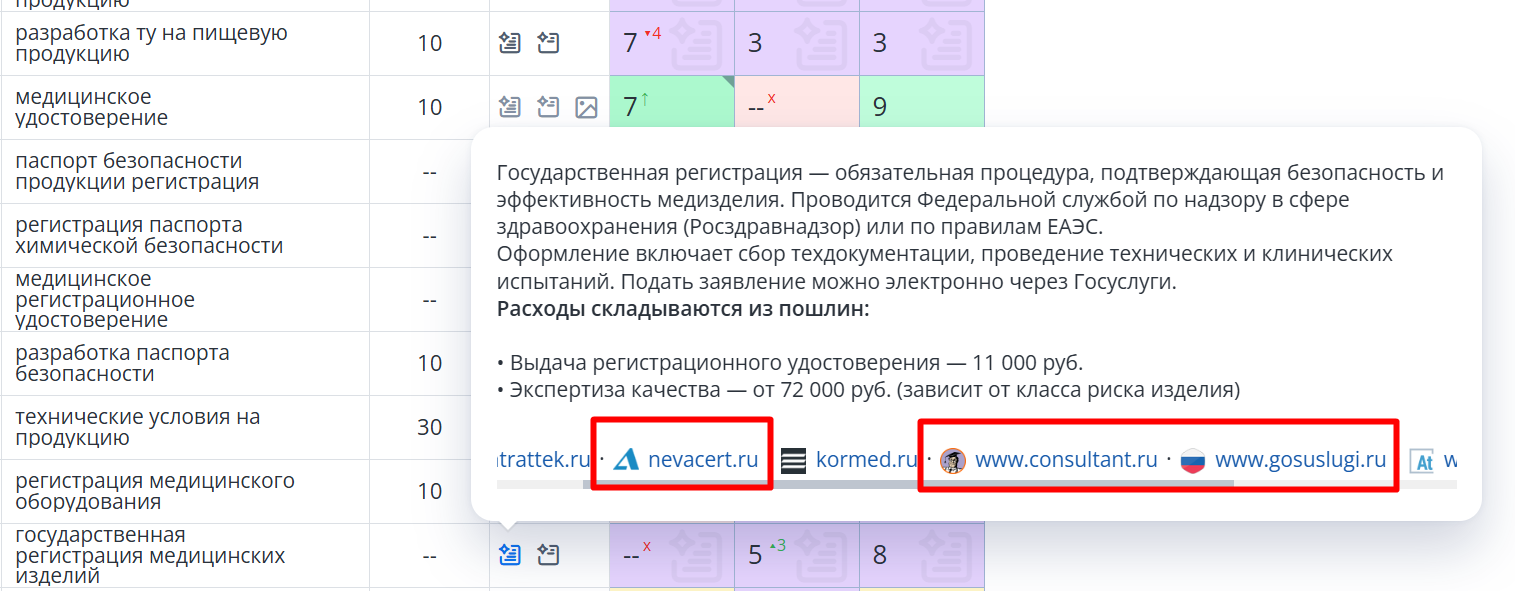Select keyword 'технические условия на продукцию'
The width and height of the screenshot is (1515, 591).
pyautogui.click(x=137, y=427)
